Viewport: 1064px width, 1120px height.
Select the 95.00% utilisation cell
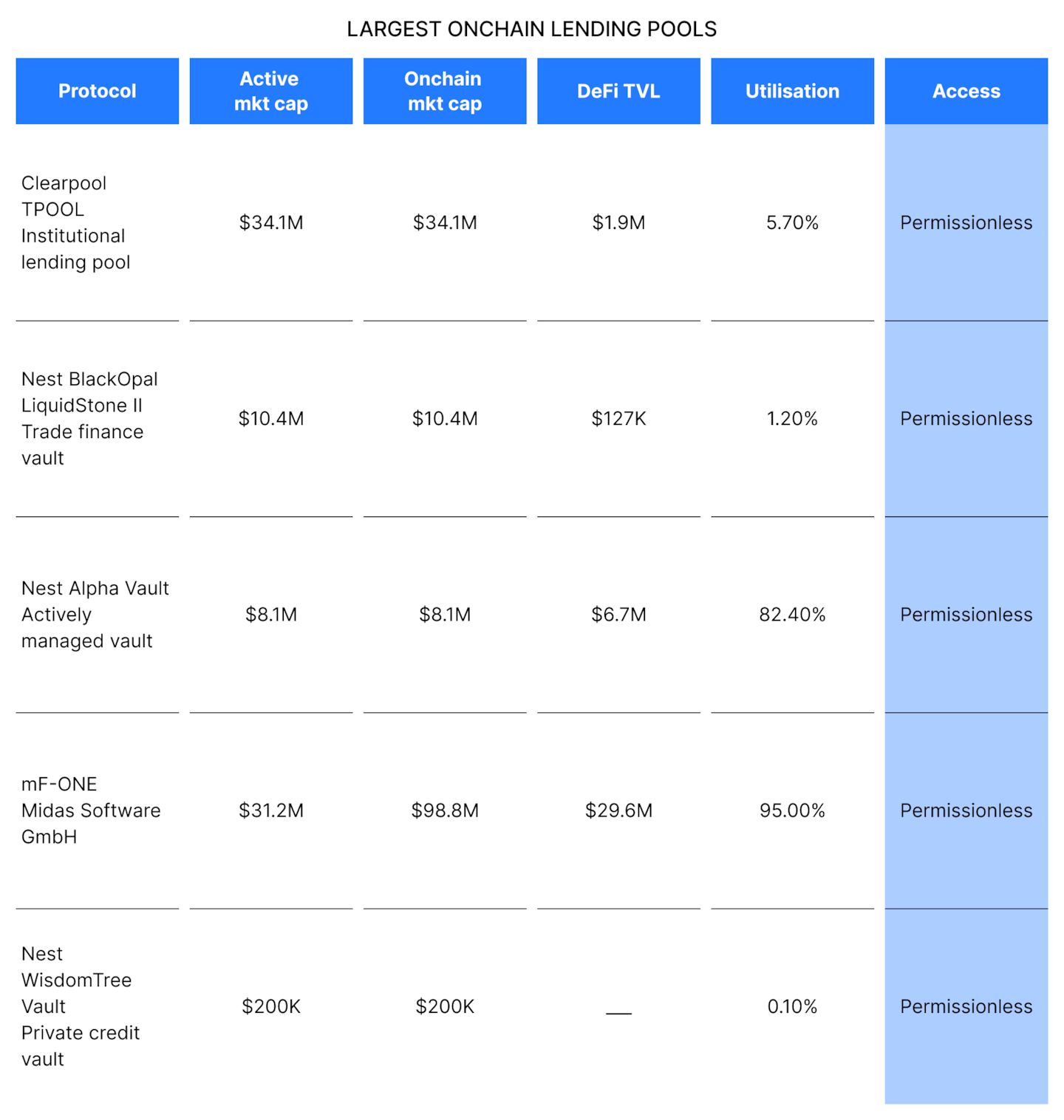click(792, 810)
